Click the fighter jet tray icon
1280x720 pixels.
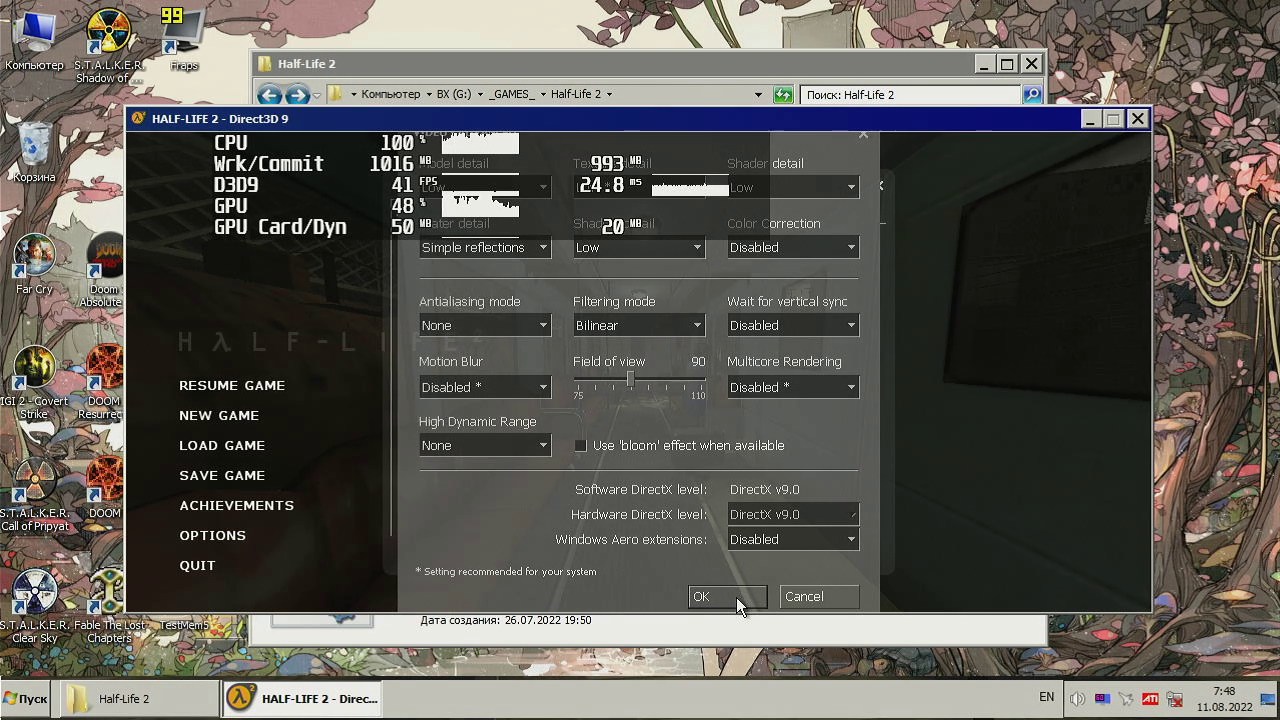[1127, 699]
